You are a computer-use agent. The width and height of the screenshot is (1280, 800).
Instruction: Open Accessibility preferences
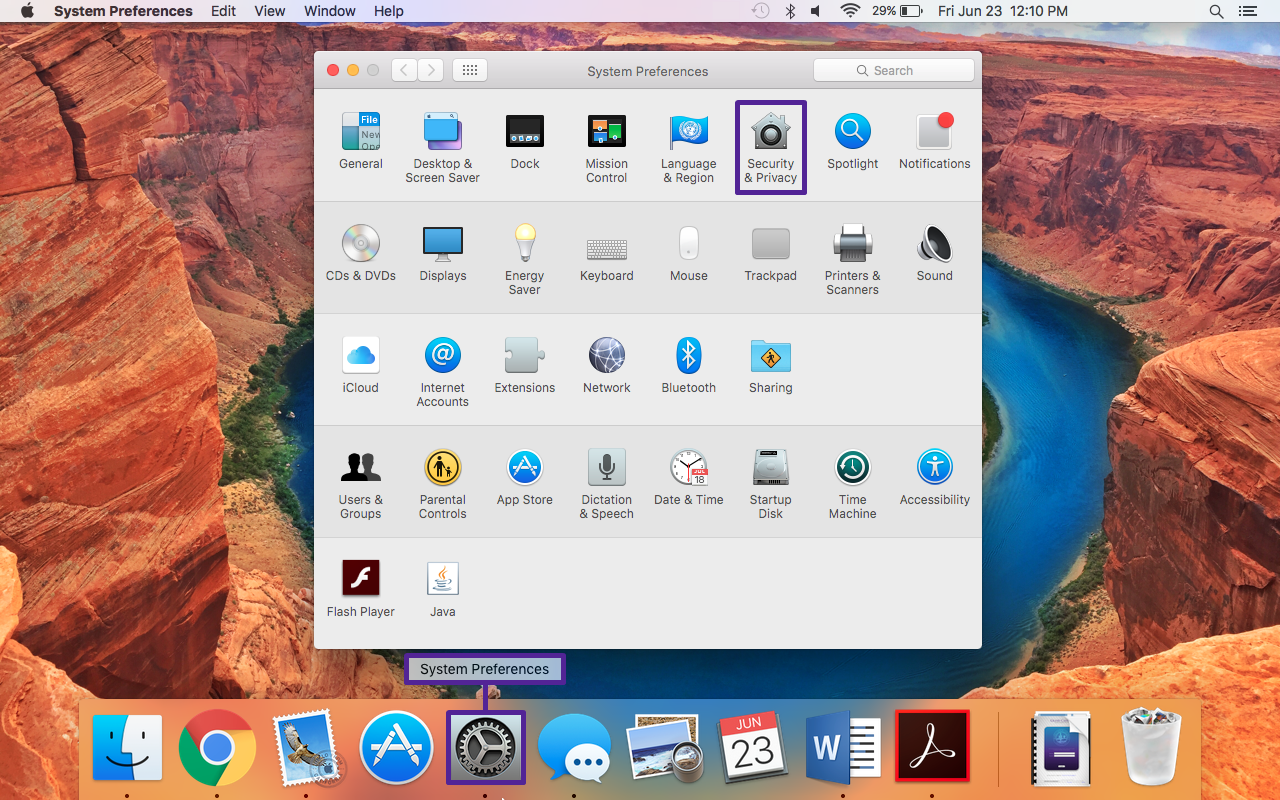coord(935,478)
